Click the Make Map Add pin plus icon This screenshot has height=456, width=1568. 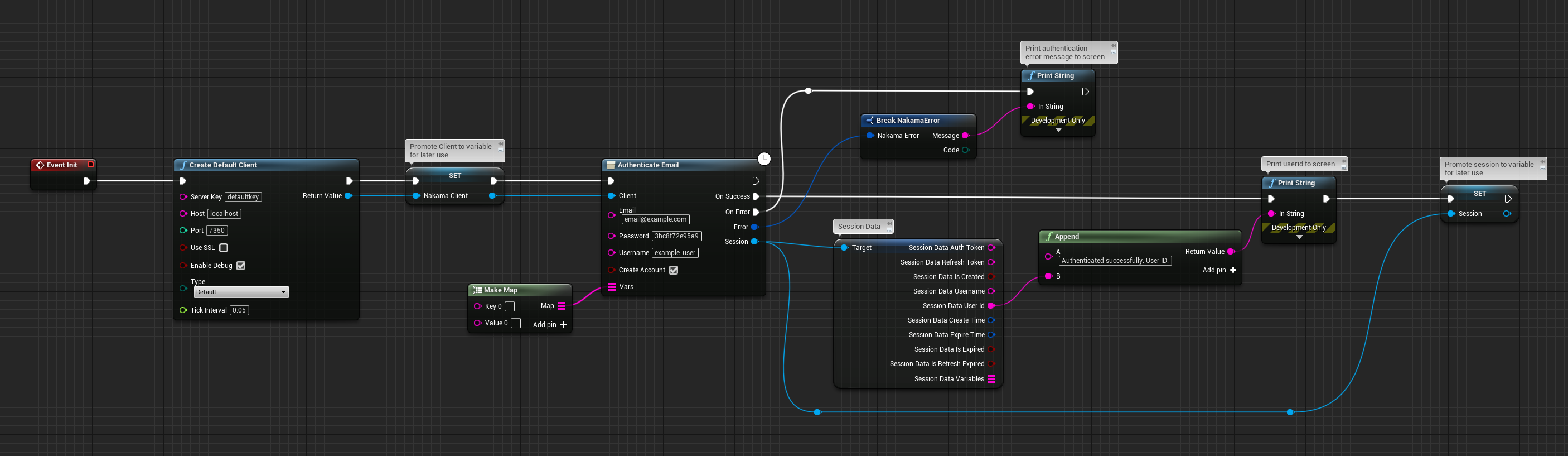click(564, 325)
